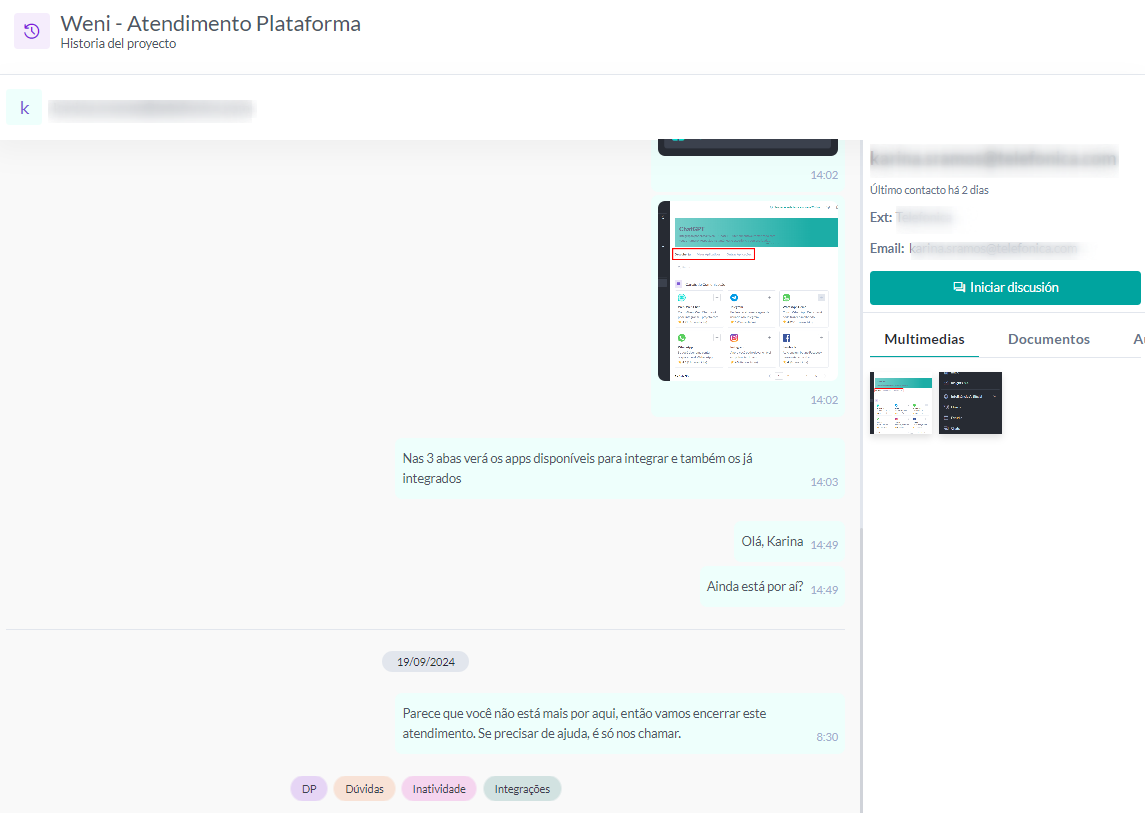The image size is (1145, 813).
Task: Select the Integrações tag
Action: tap(522, 789)
